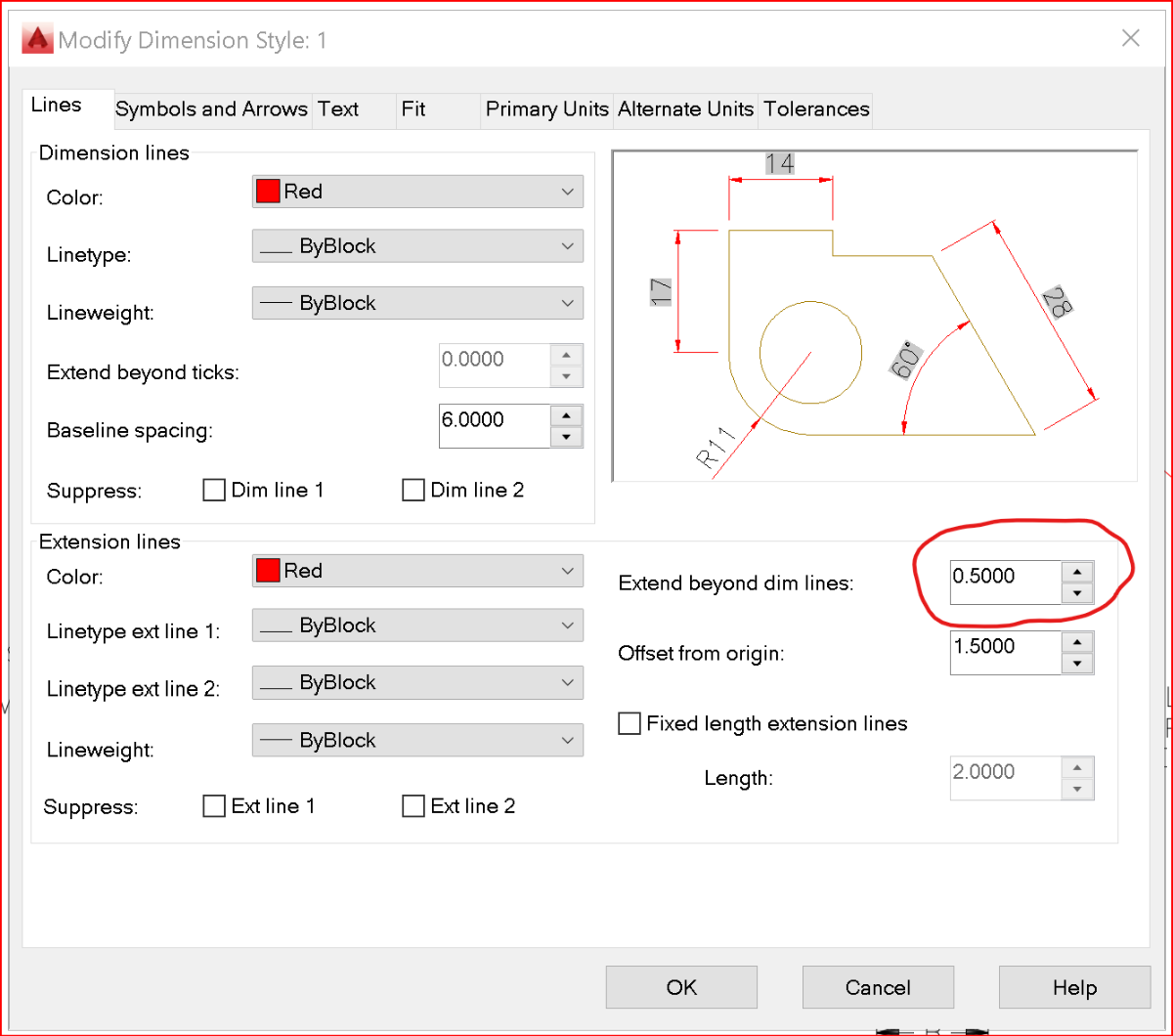Check Suppress Ext line 2
Image resolution: width=1173 pixels, height=1036 pixels.
(x=413, y=806)
